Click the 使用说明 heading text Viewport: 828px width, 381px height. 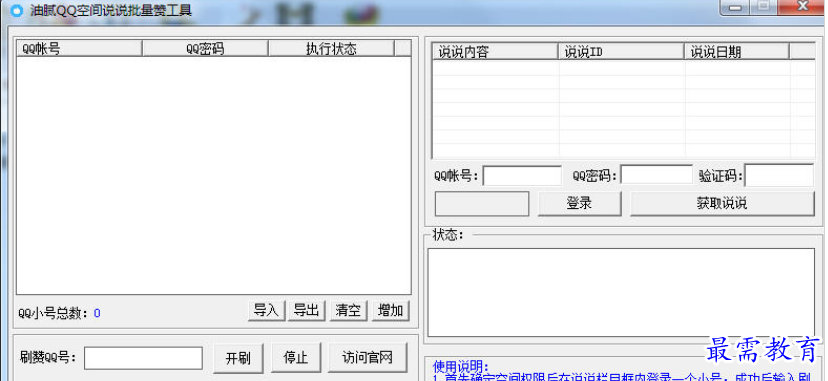pos(460,366)
